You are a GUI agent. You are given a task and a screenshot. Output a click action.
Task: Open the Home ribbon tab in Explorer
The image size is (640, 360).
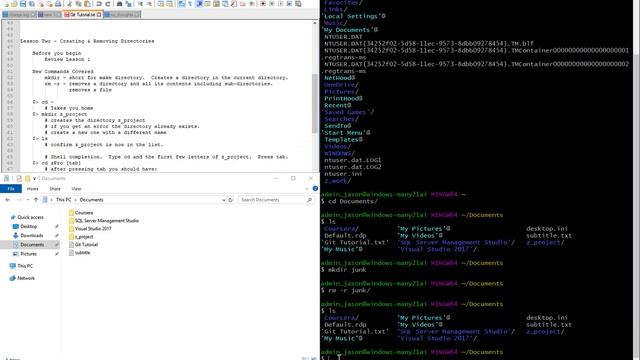click(x=33, y=189)
